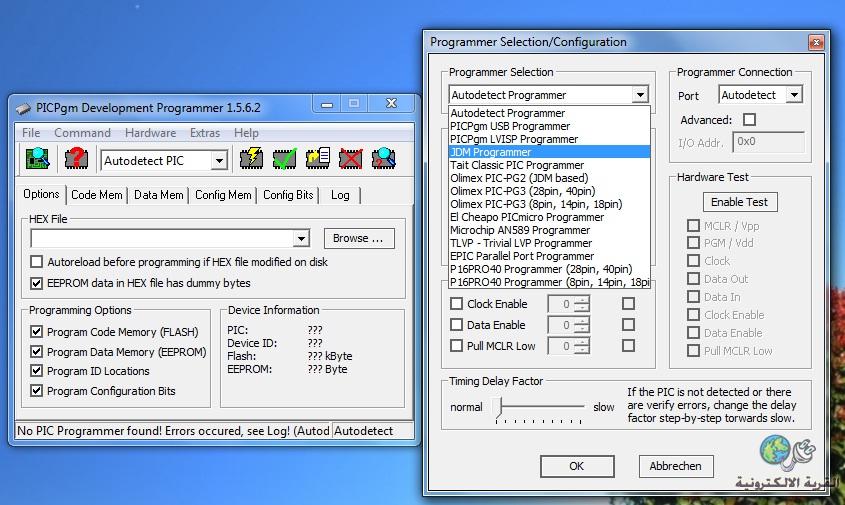
Task: Open the File menu
Action: pyautogui.click(x=31, y=133)
